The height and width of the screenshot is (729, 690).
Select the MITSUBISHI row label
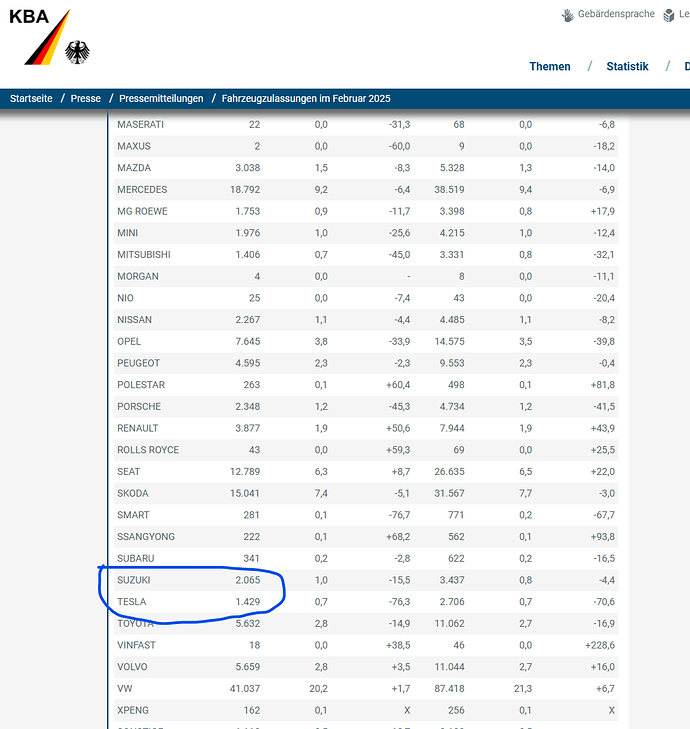pos(144,255)
